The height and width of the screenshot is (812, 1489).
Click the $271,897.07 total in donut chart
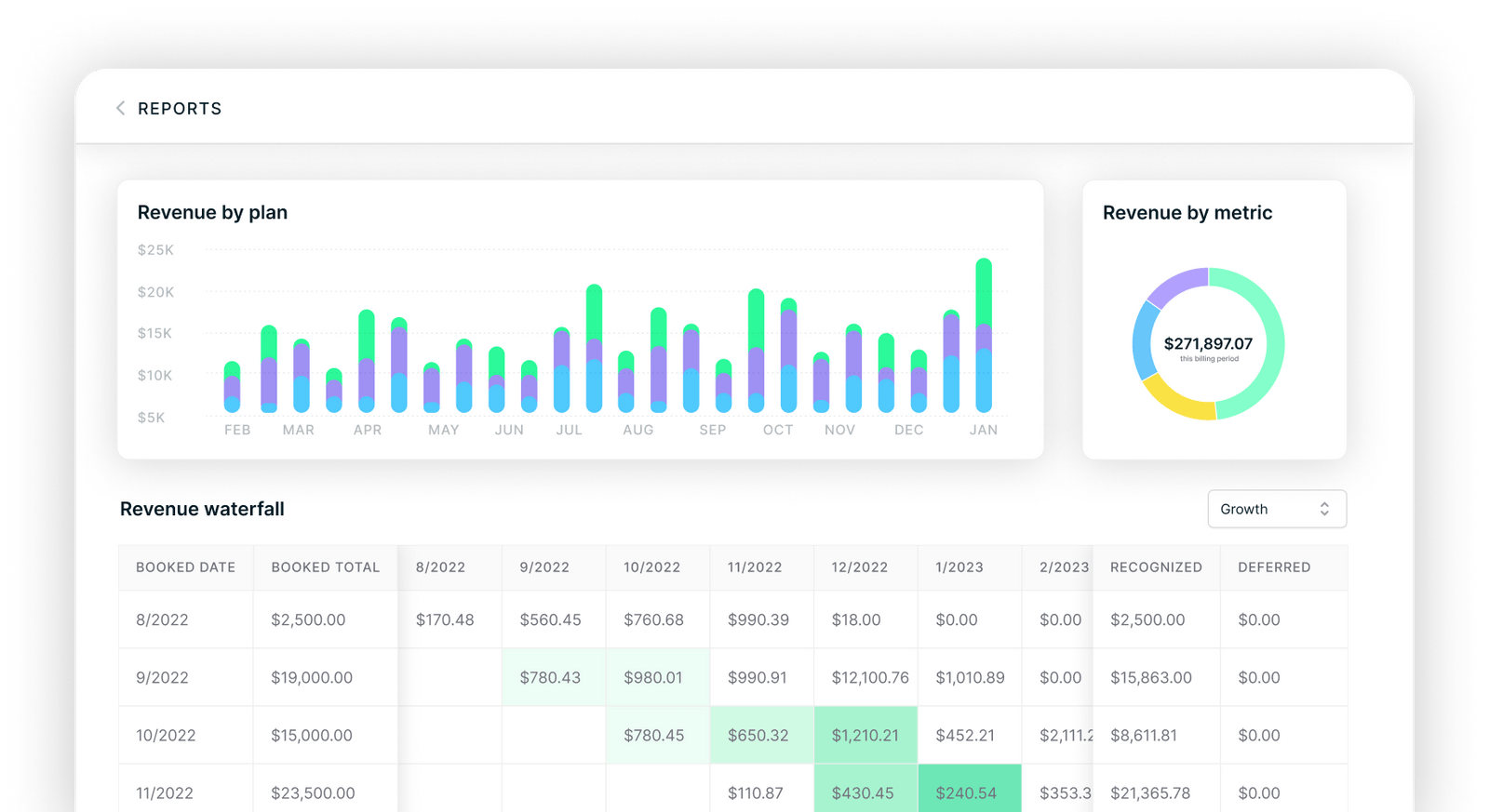pos(1208,343)
